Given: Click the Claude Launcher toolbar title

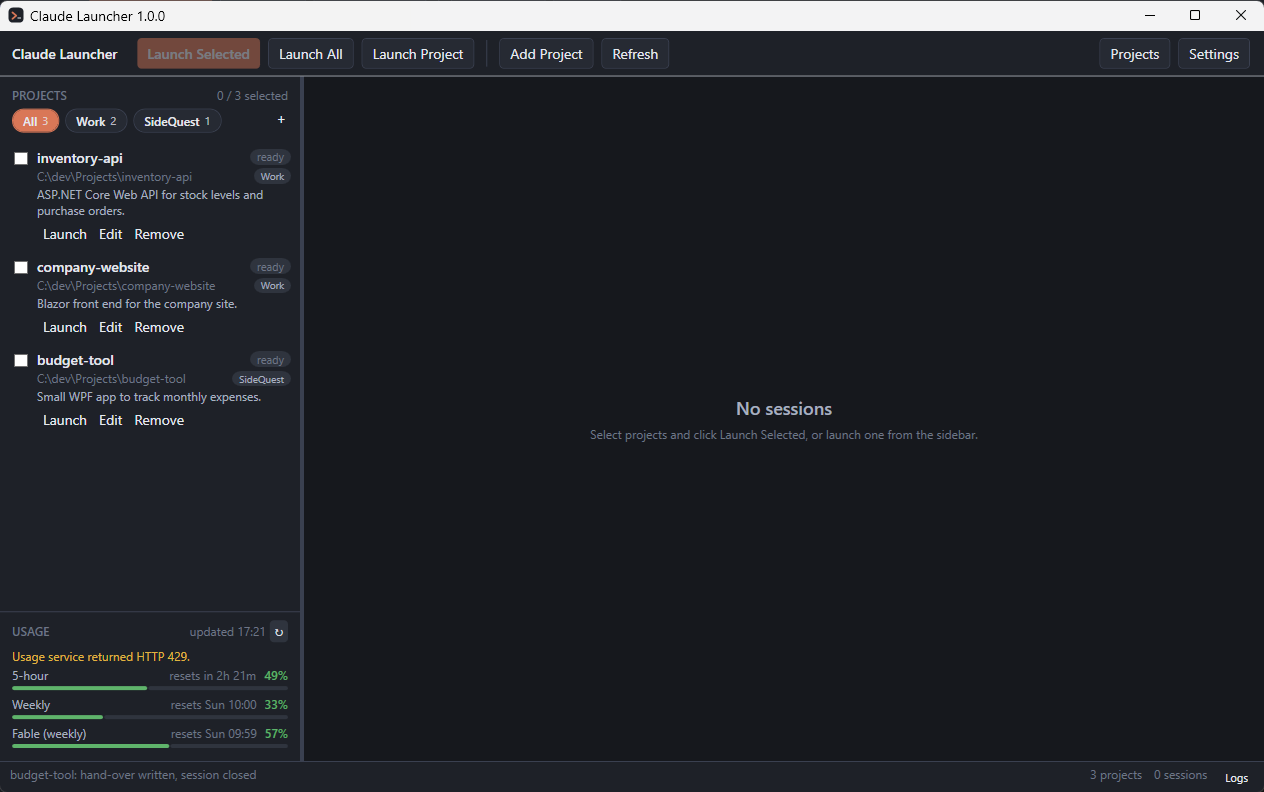Looking at the screenshot, I should [x=65, y=54].
